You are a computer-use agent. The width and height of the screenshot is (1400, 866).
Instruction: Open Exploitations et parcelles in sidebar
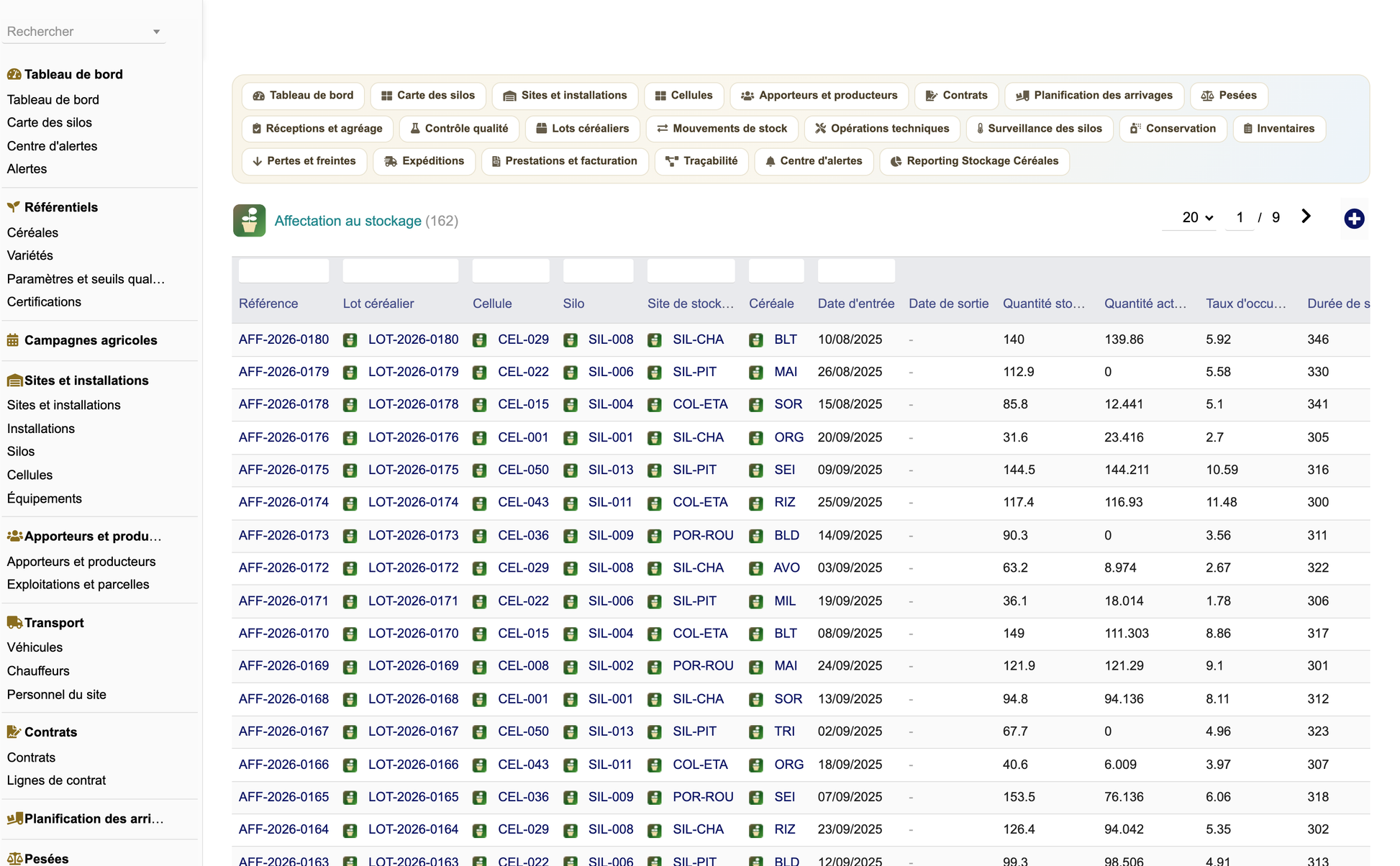coord(78,585)
